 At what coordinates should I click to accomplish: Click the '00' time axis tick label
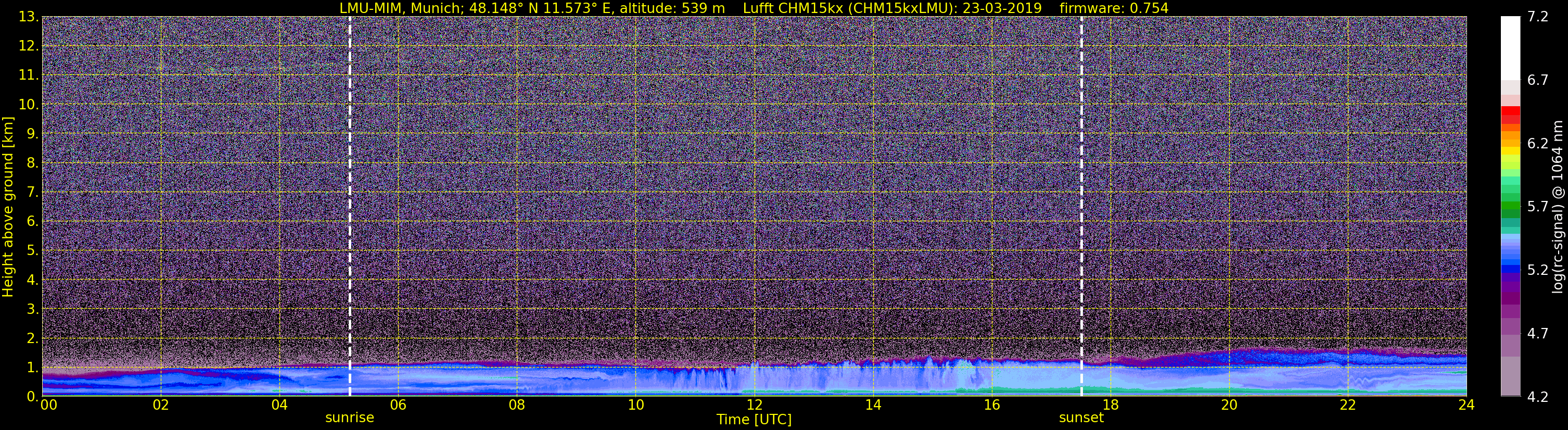(x=49, y=405)
